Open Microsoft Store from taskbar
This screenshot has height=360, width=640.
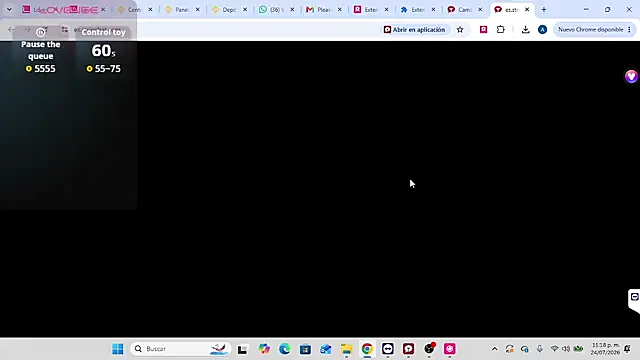pyautogui.click(x=305, y=349)
